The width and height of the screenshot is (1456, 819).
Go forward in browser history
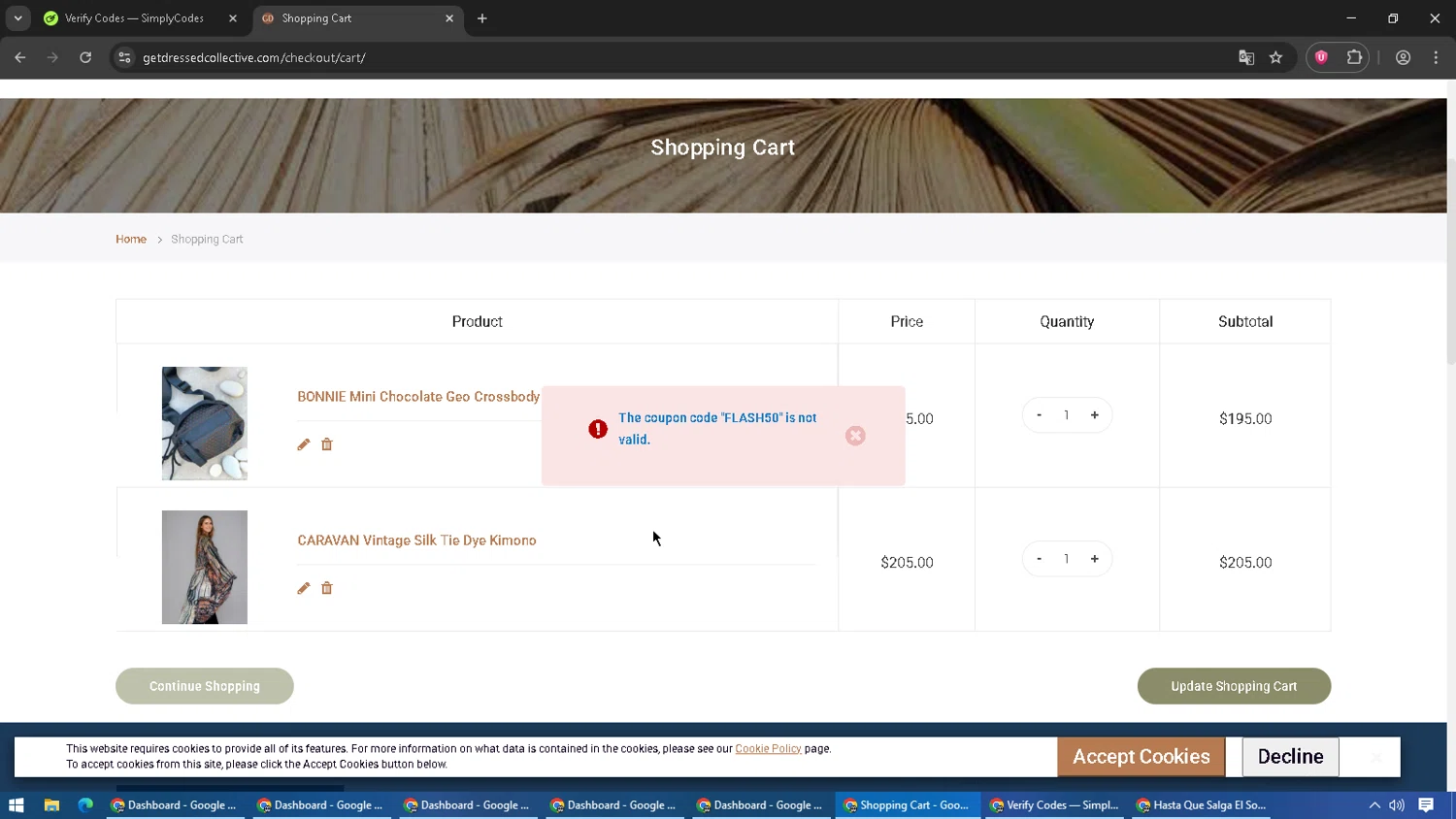tap(52, 58)
